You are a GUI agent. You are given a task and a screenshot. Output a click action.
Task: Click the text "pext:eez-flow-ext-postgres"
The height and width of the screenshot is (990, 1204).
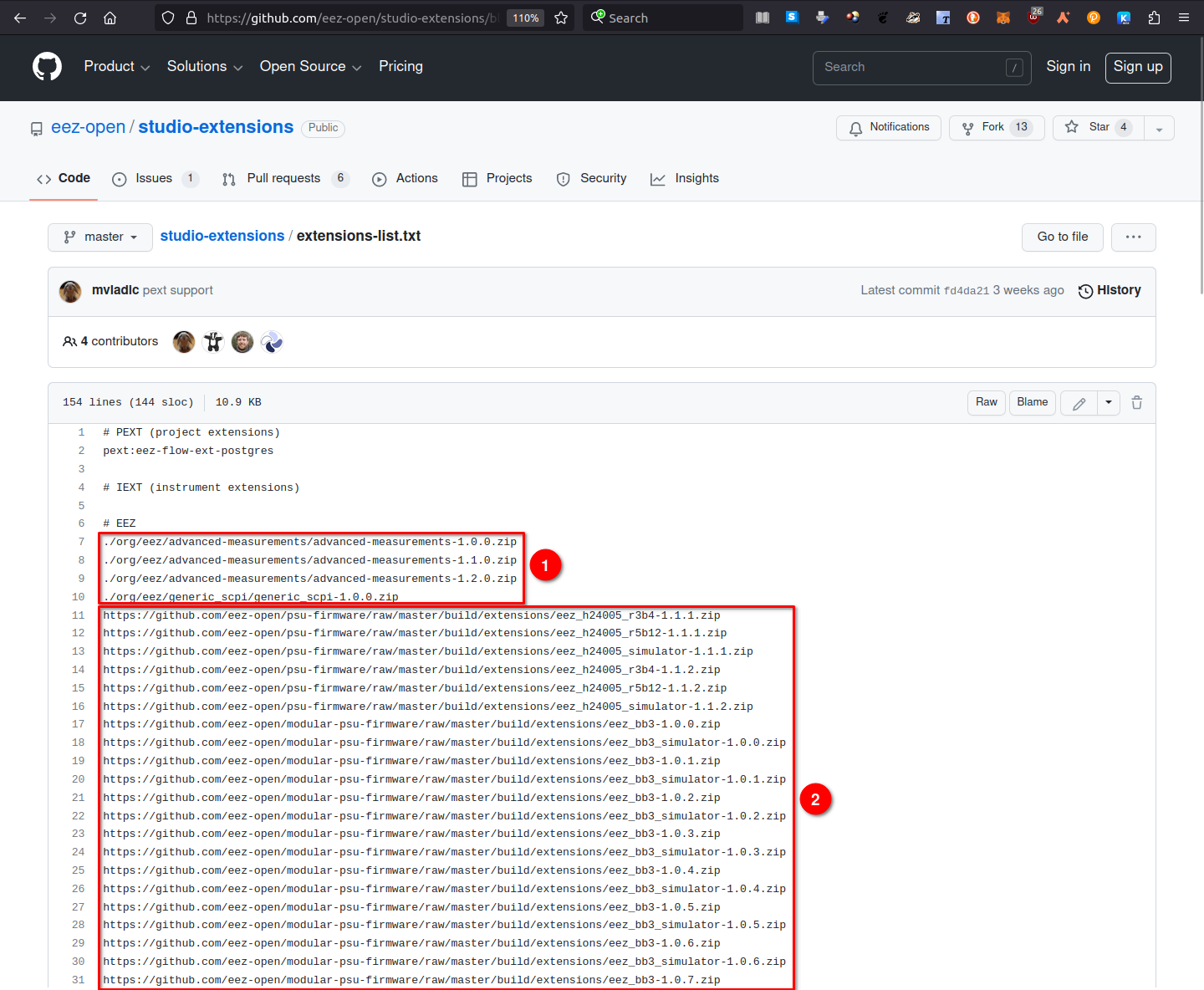point(188,452)
